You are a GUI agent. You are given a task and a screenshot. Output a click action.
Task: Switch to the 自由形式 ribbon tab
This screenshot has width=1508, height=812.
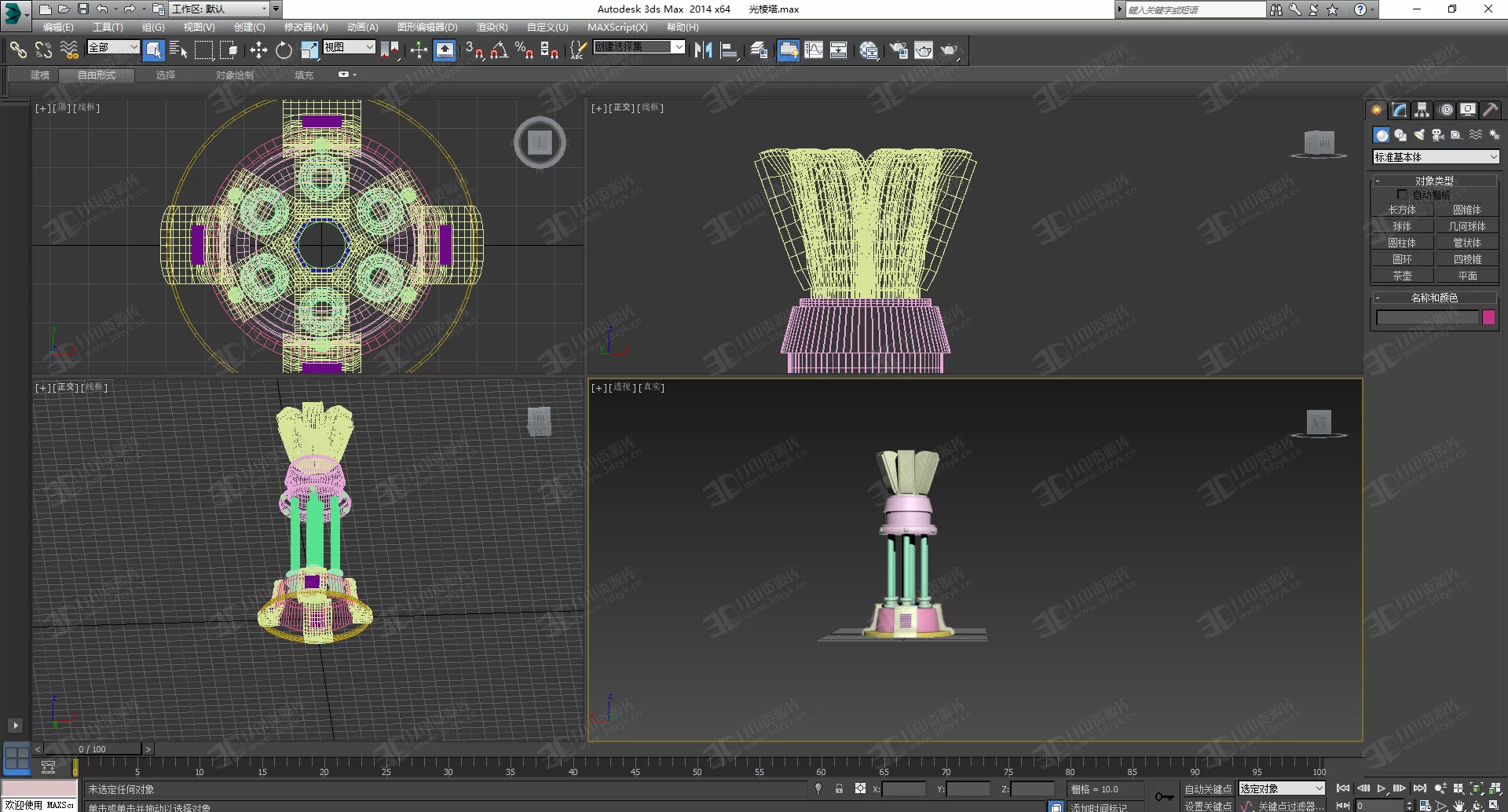[97, 75]
